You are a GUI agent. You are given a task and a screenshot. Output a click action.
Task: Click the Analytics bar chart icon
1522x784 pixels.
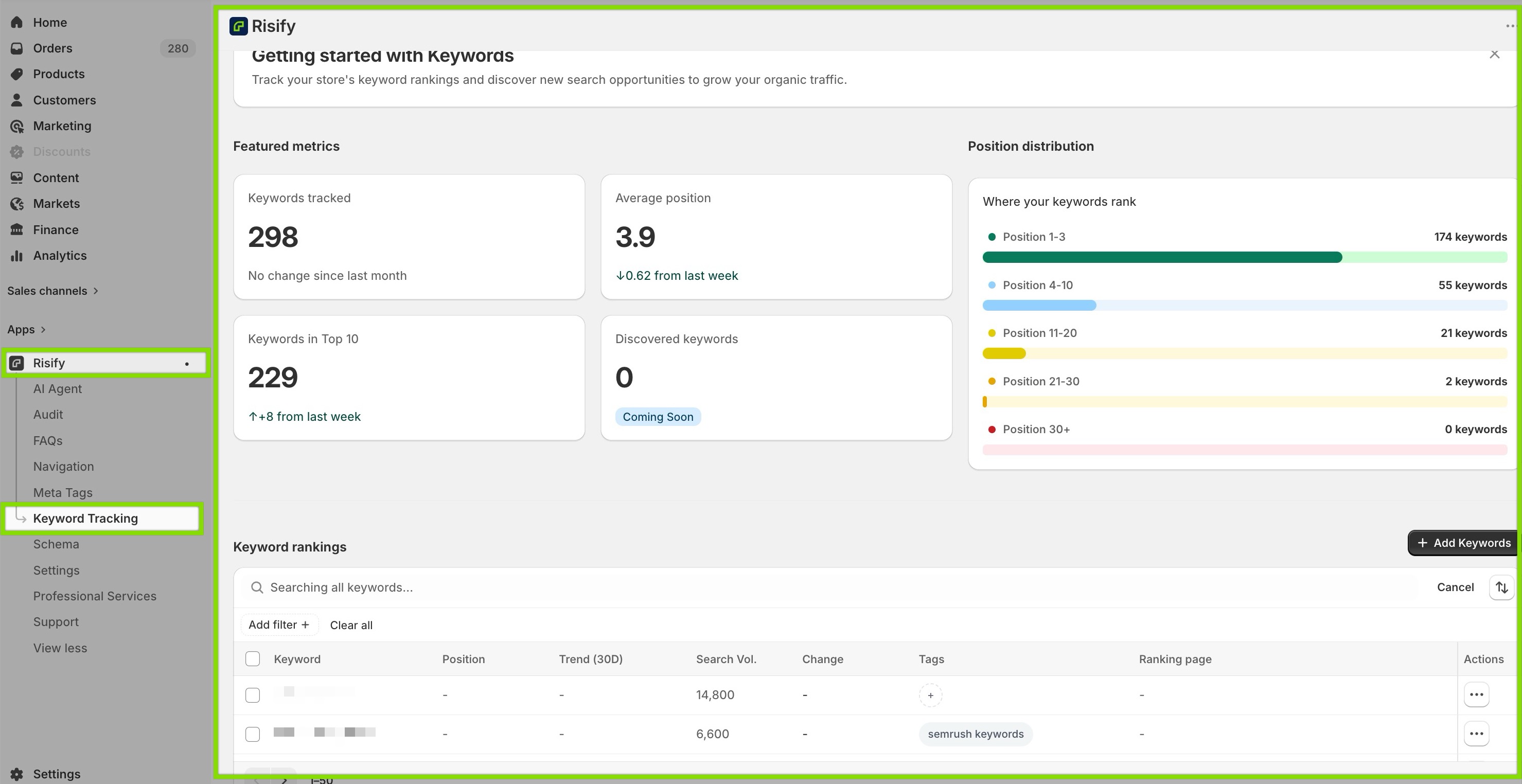pyautogui.click(x=16, y=256)
